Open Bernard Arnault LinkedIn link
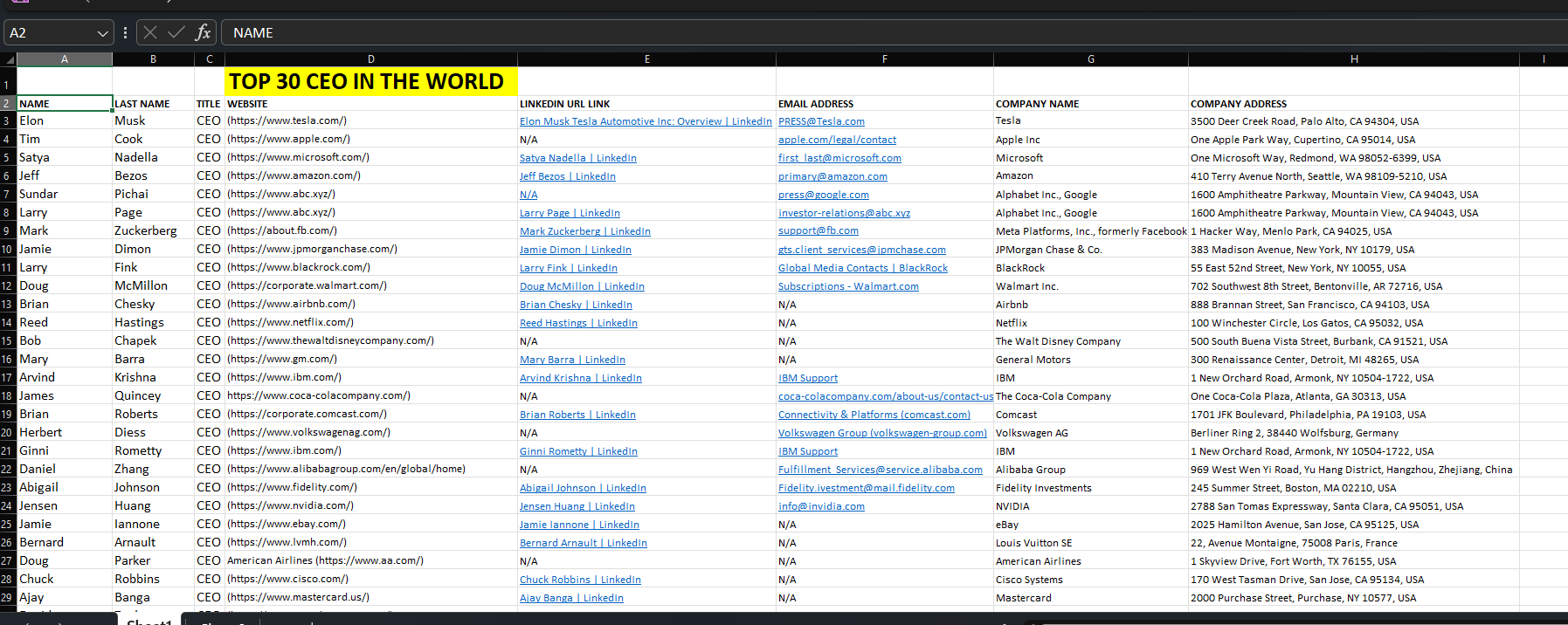 [584, 543]
